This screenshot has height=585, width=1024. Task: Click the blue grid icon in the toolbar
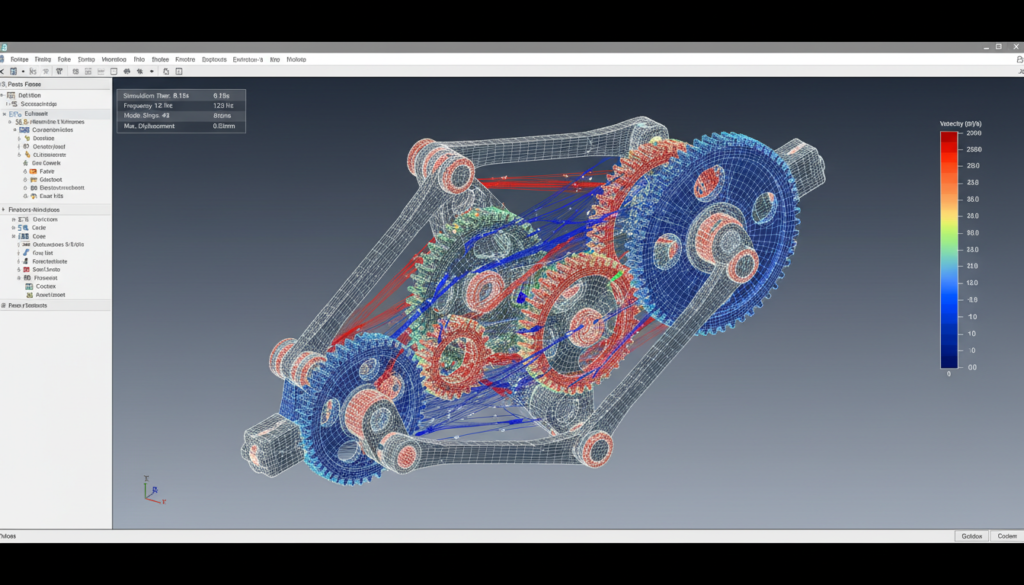click(13, 71)
